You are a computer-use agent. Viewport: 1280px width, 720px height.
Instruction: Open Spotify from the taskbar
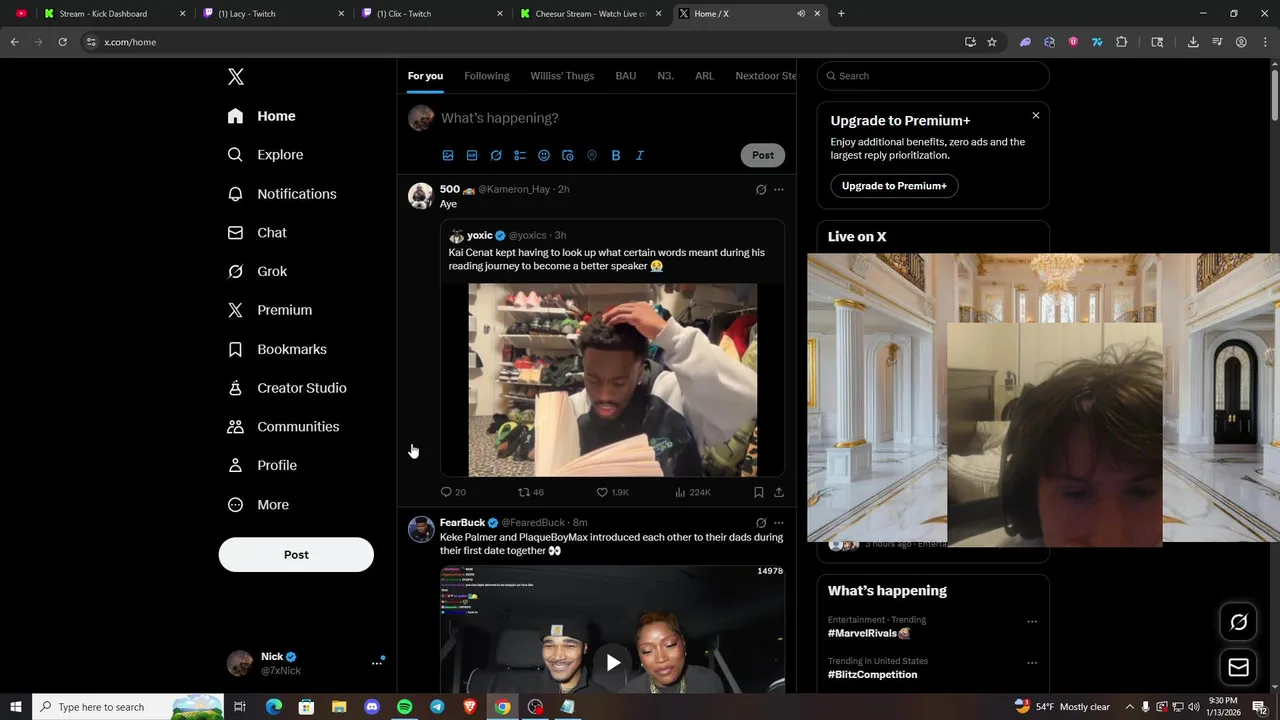(404, 707)
